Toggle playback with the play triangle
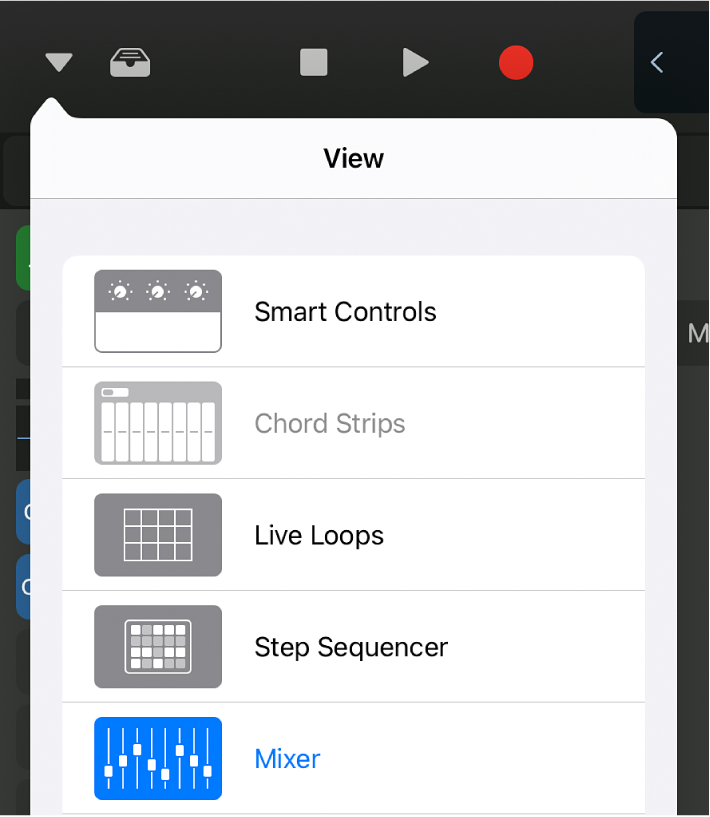This screenshot has height=817, width=710. 416,62
